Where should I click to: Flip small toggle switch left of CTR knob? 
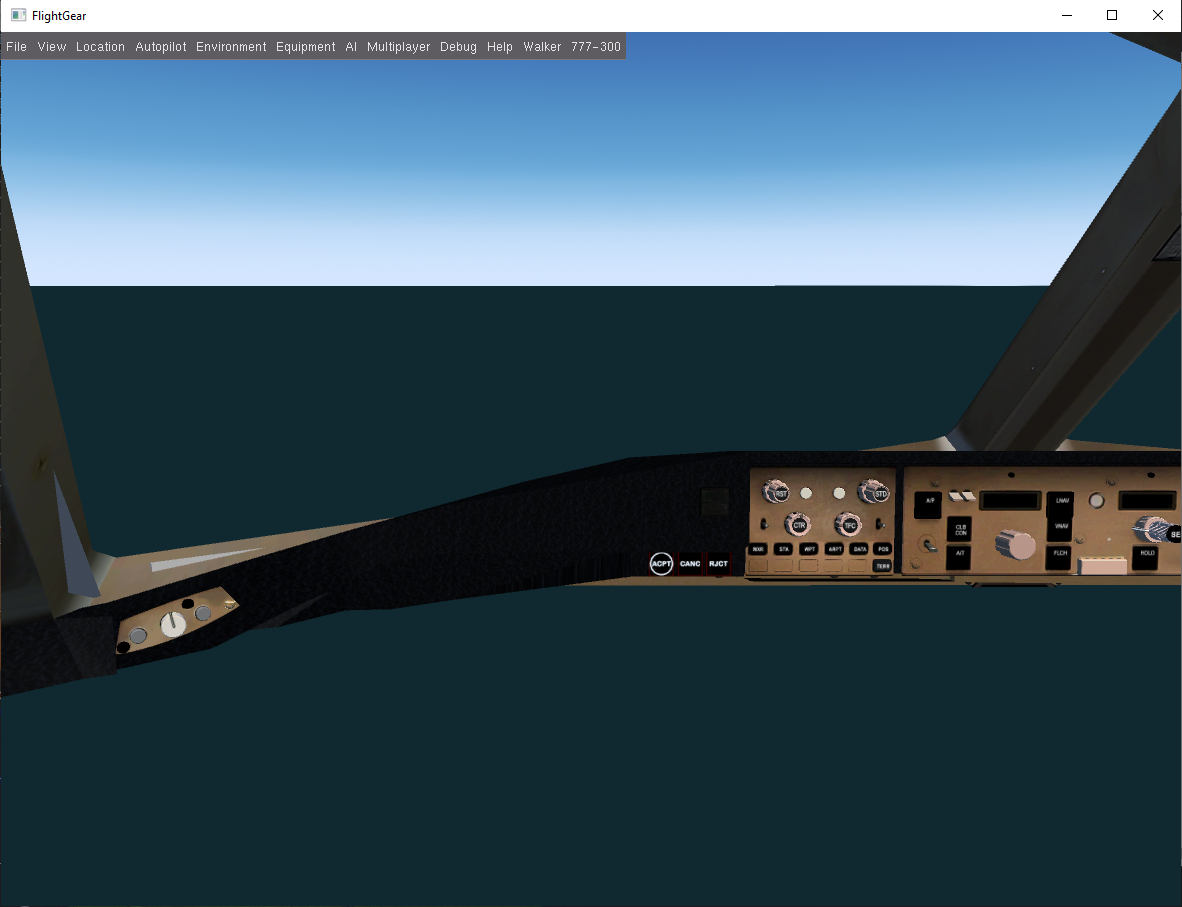coord(764,523)
